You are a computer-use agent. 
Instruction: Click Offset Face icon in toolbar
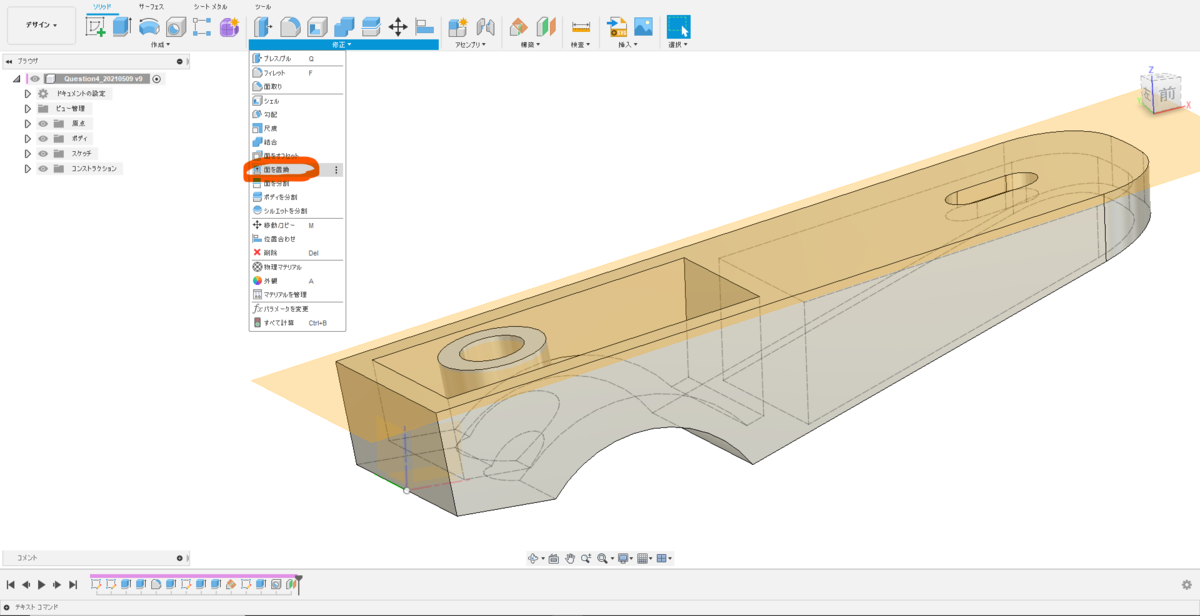[371, 27]
